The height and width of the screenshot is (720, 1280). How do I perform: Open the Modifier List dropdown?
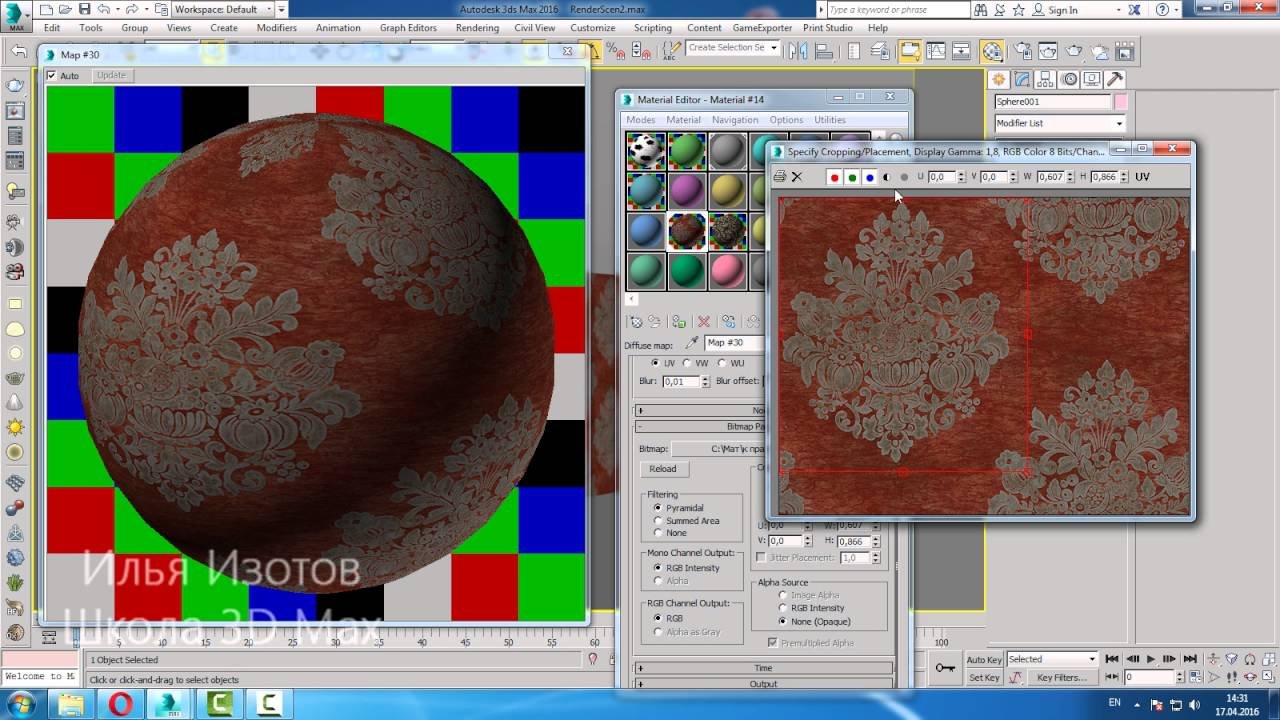[1060, 123]
